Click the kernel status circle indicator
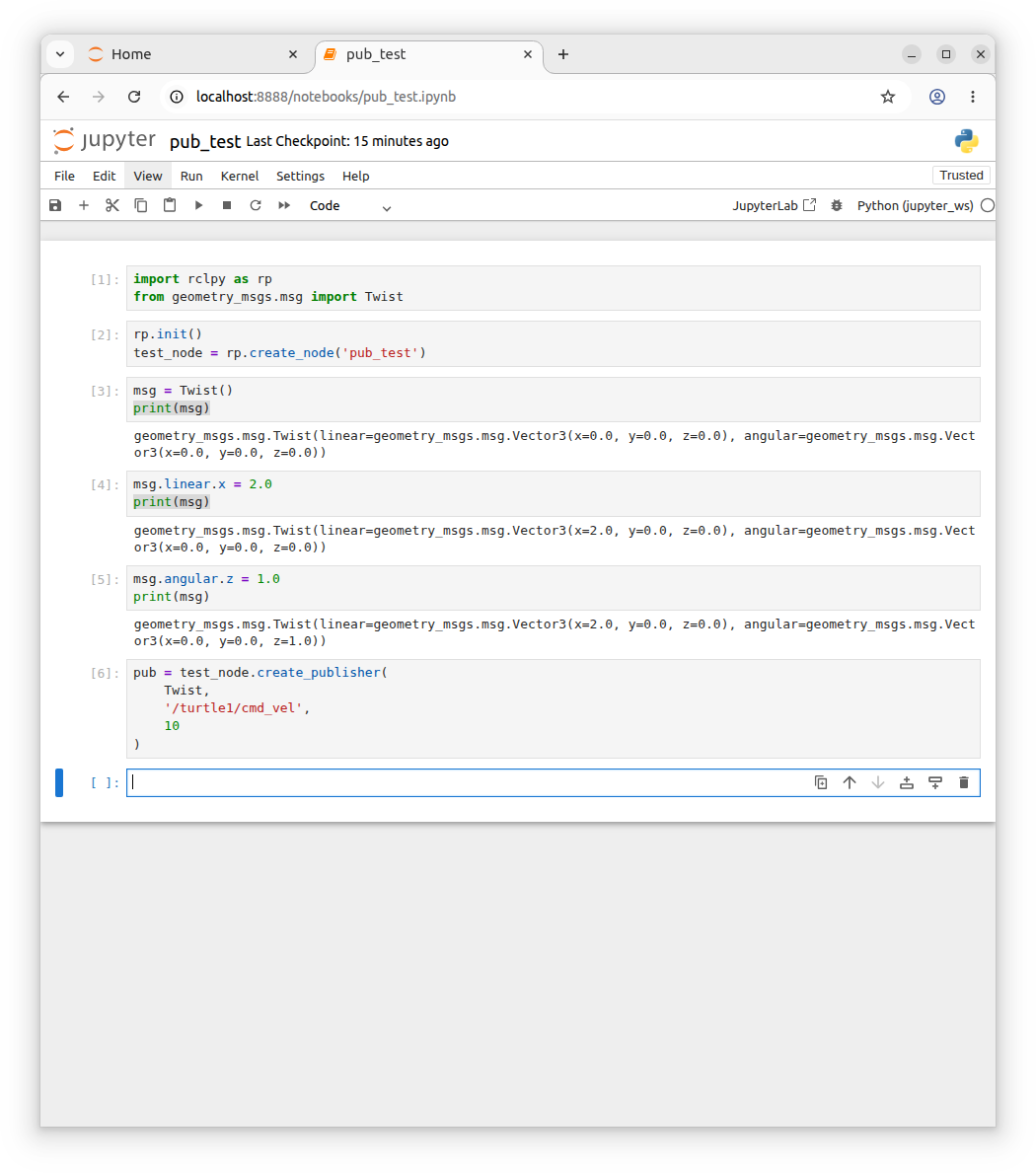The height and width of the screenshot is (1173, 1036). (x=988, y=206)
